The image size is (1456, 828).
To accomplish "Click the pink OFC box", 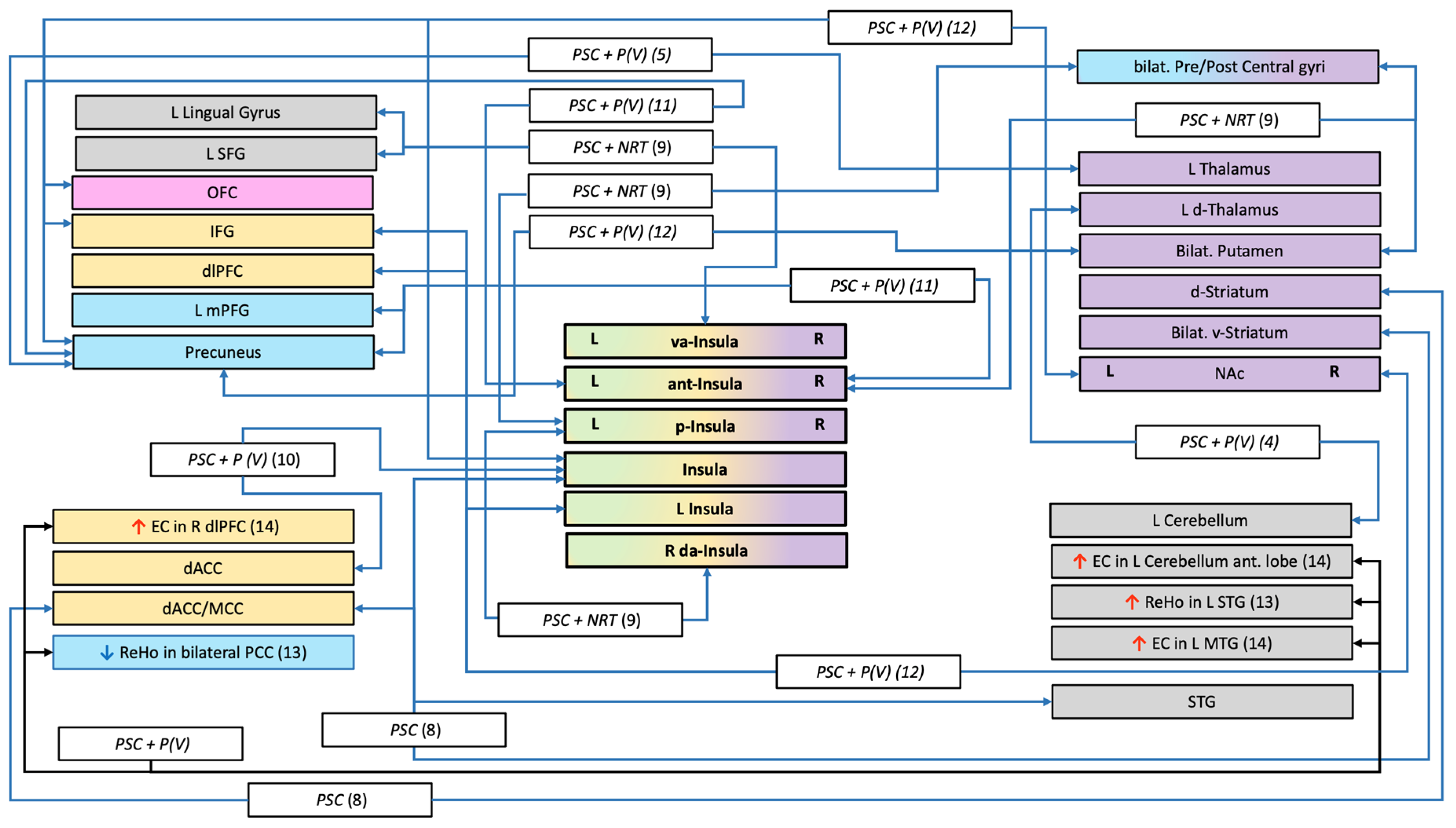I will point(222,192).
